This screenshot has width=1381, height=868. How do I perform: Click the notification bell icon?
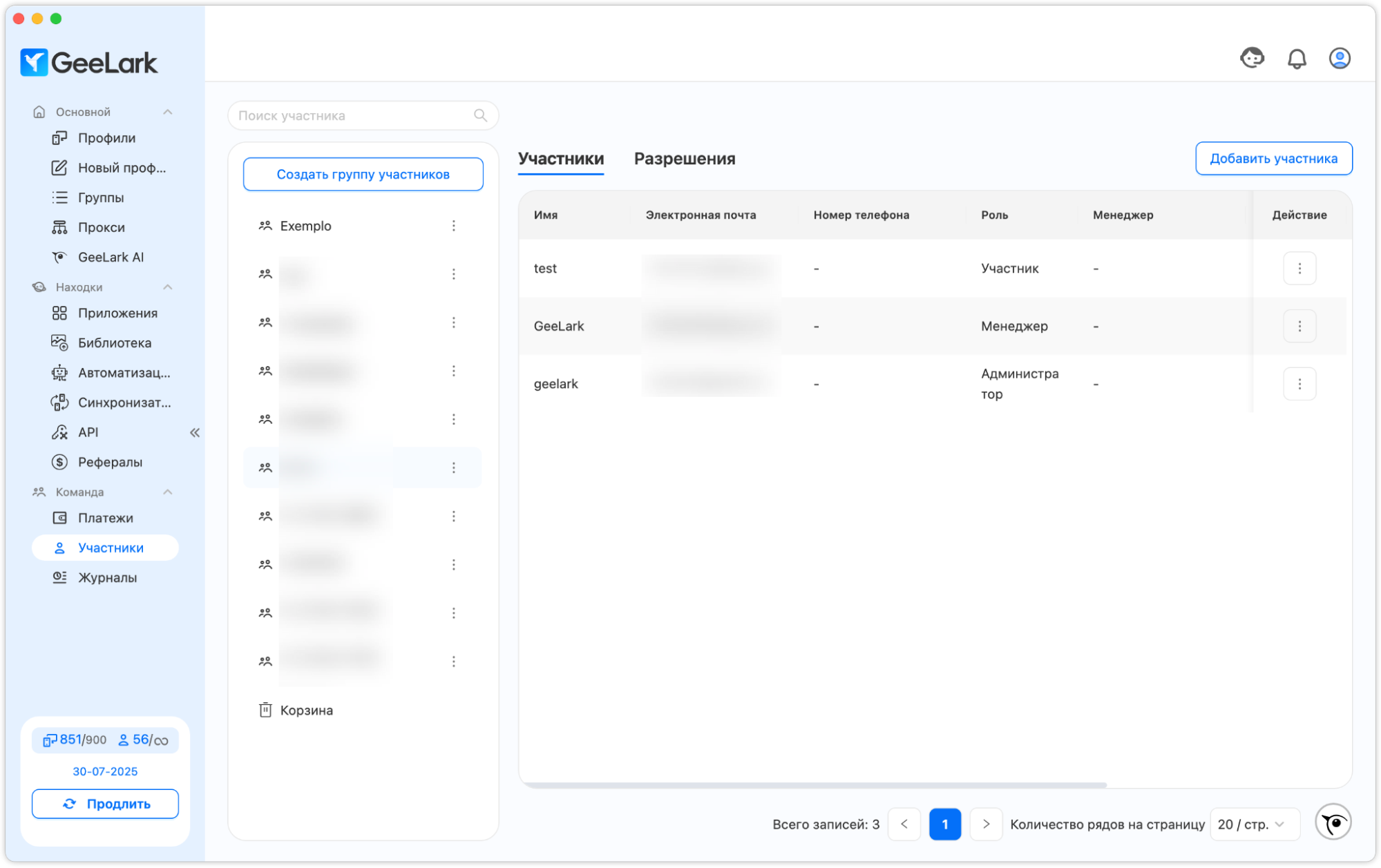pos(1297,59)
